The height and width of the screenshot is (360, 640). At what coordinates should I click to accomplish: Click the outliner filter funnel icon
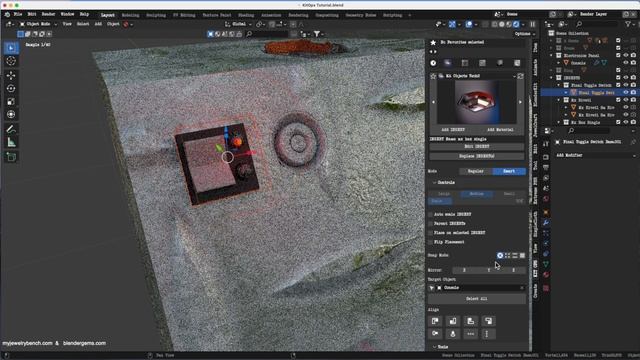tap(628, 24)
